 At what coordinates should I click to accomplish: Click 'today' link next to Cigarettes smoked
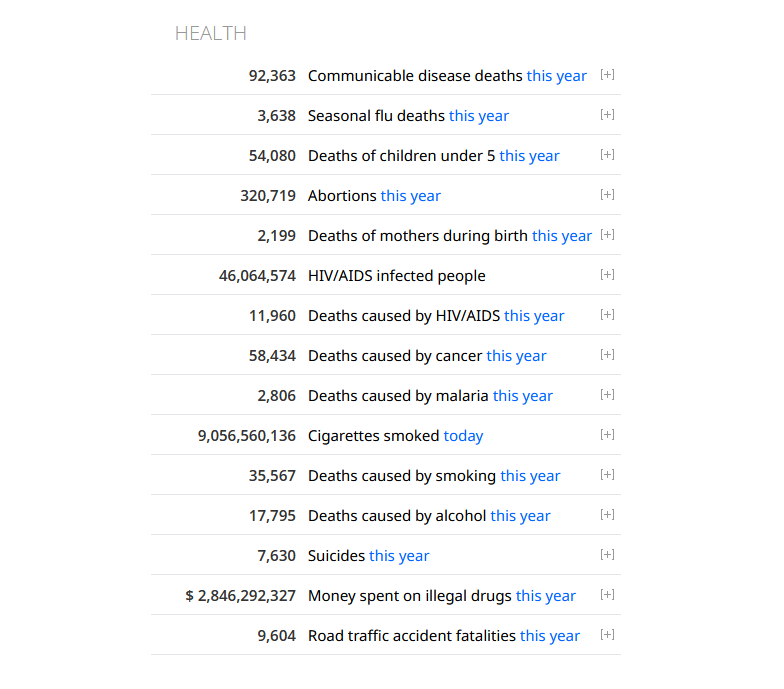point(464,436)
